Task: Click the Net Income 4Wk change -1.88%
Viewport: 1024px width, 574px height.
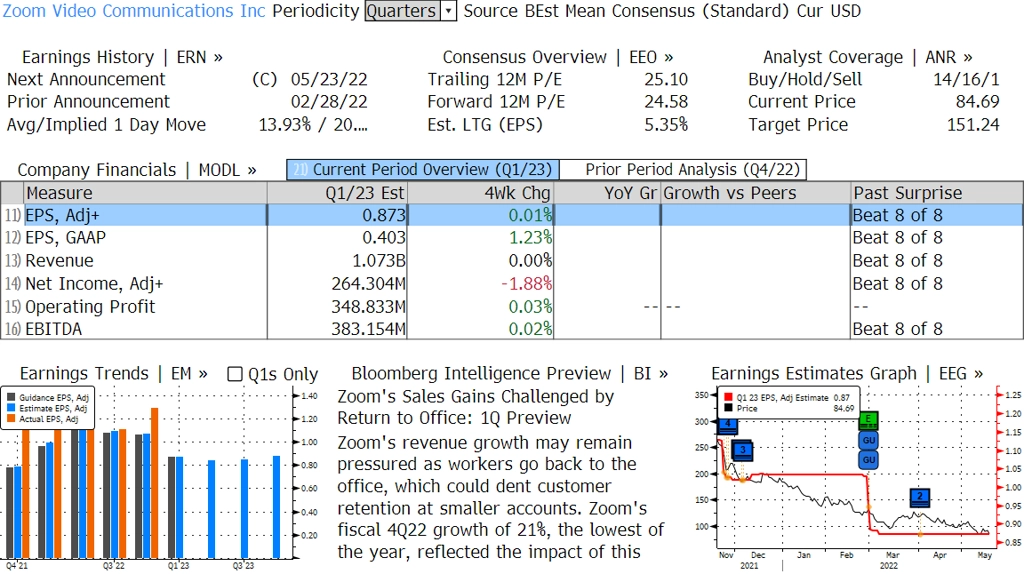Action: click(x=526, y=284)
